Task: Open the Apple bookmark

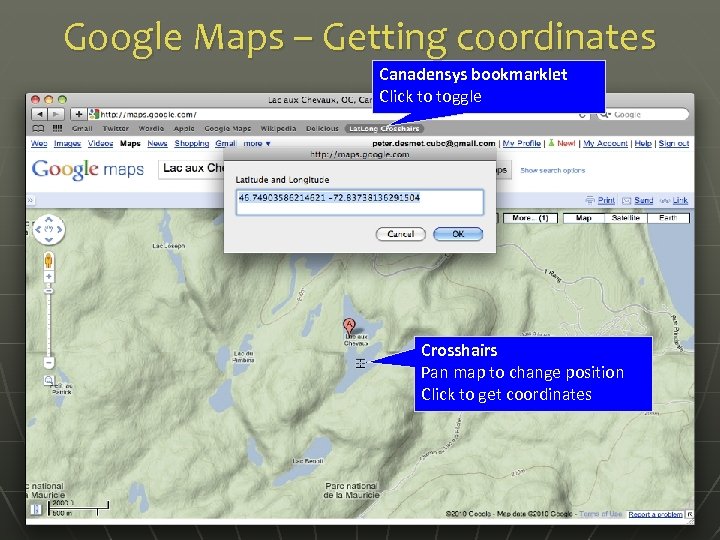Action: coord(184,129)
